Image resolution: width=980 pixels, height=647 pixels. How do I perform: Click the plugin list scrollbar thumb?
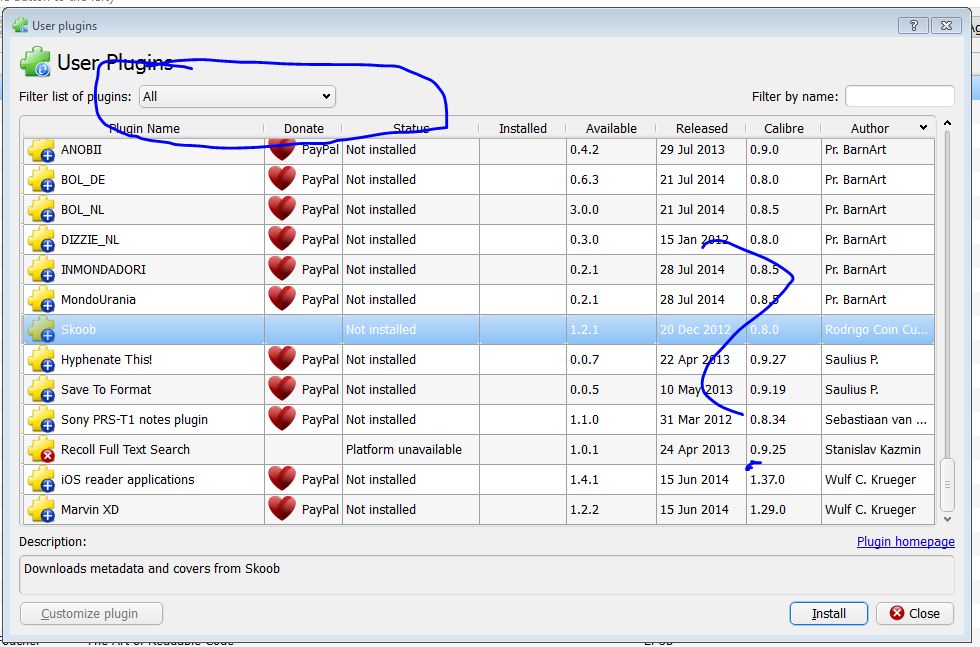coord(948,485)
